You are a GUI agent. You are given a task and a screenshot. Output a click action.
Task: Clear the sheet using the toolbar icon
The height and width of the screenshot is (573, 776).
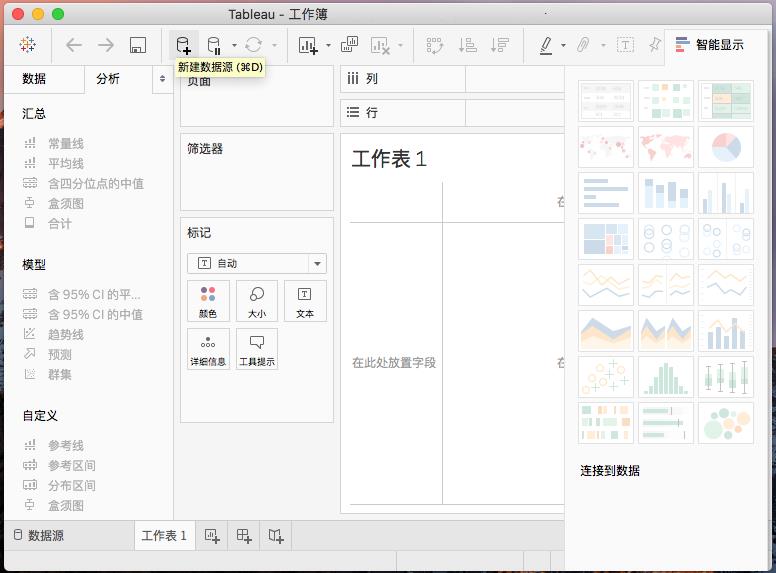click(x=380, y=46)
